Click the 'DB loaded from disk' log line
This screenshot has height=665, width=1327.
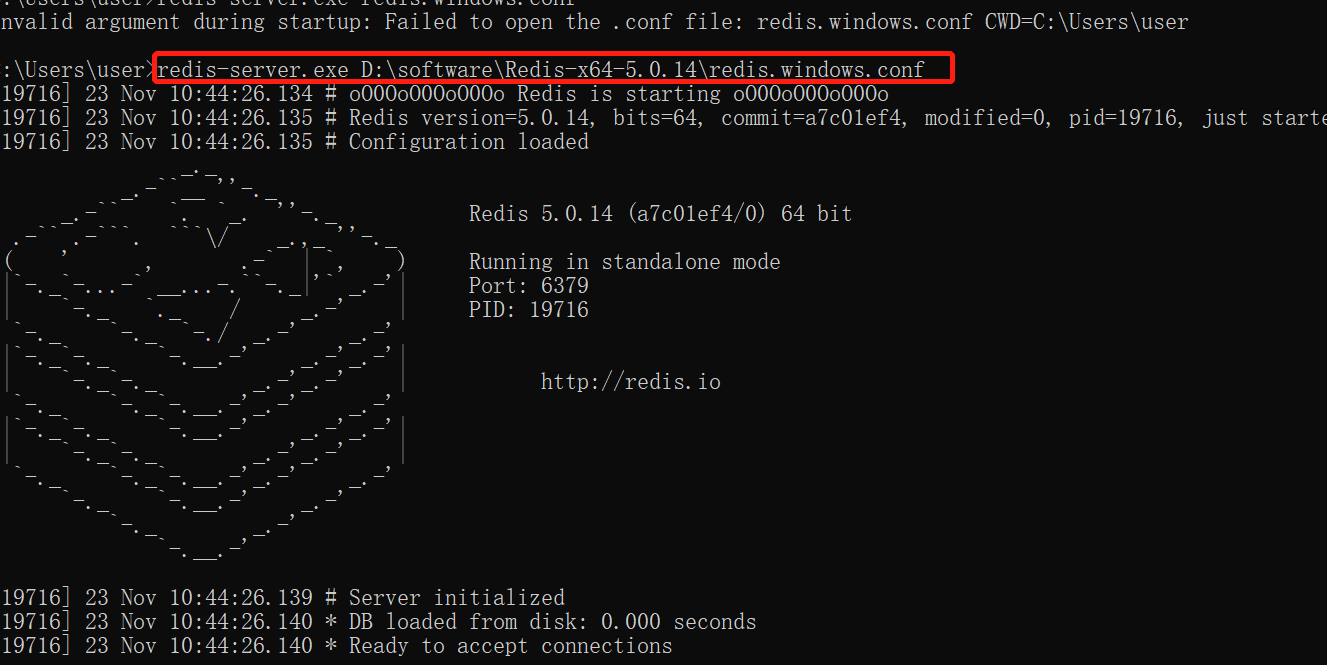pyautogui.click(x=379, y=622)
